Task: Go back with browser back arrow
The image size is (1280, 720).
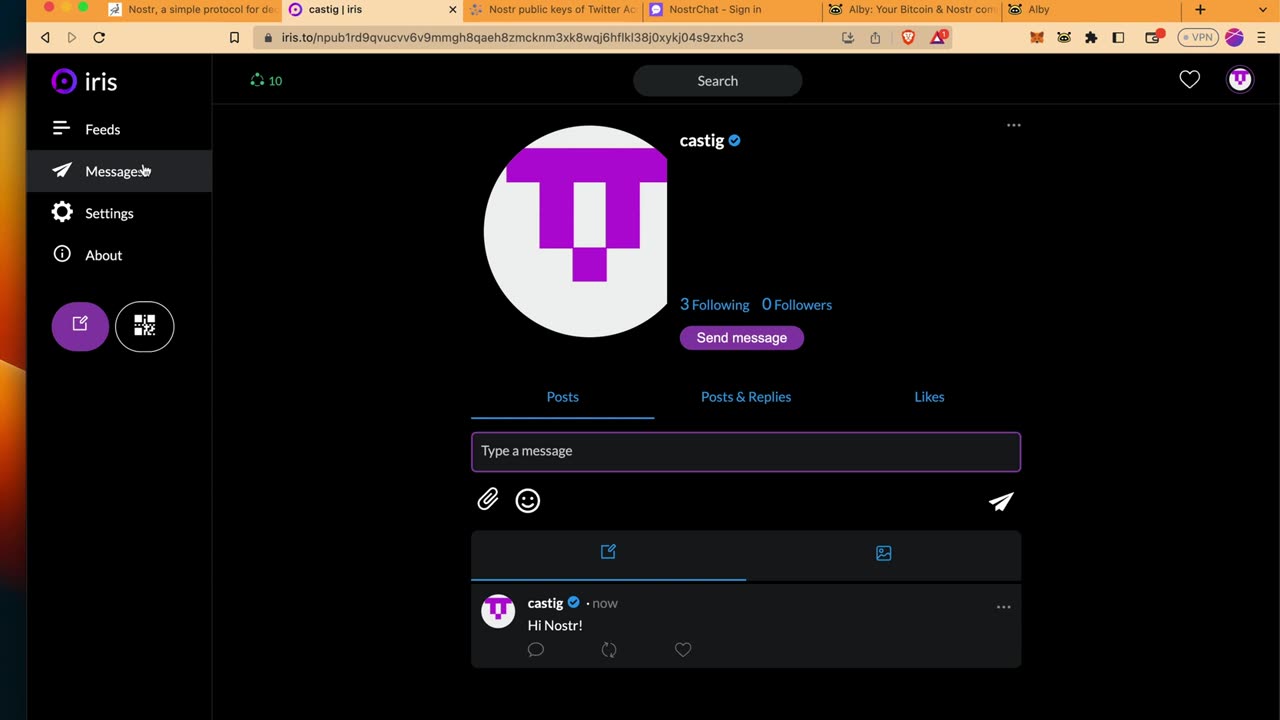Action: click(45, 37)
